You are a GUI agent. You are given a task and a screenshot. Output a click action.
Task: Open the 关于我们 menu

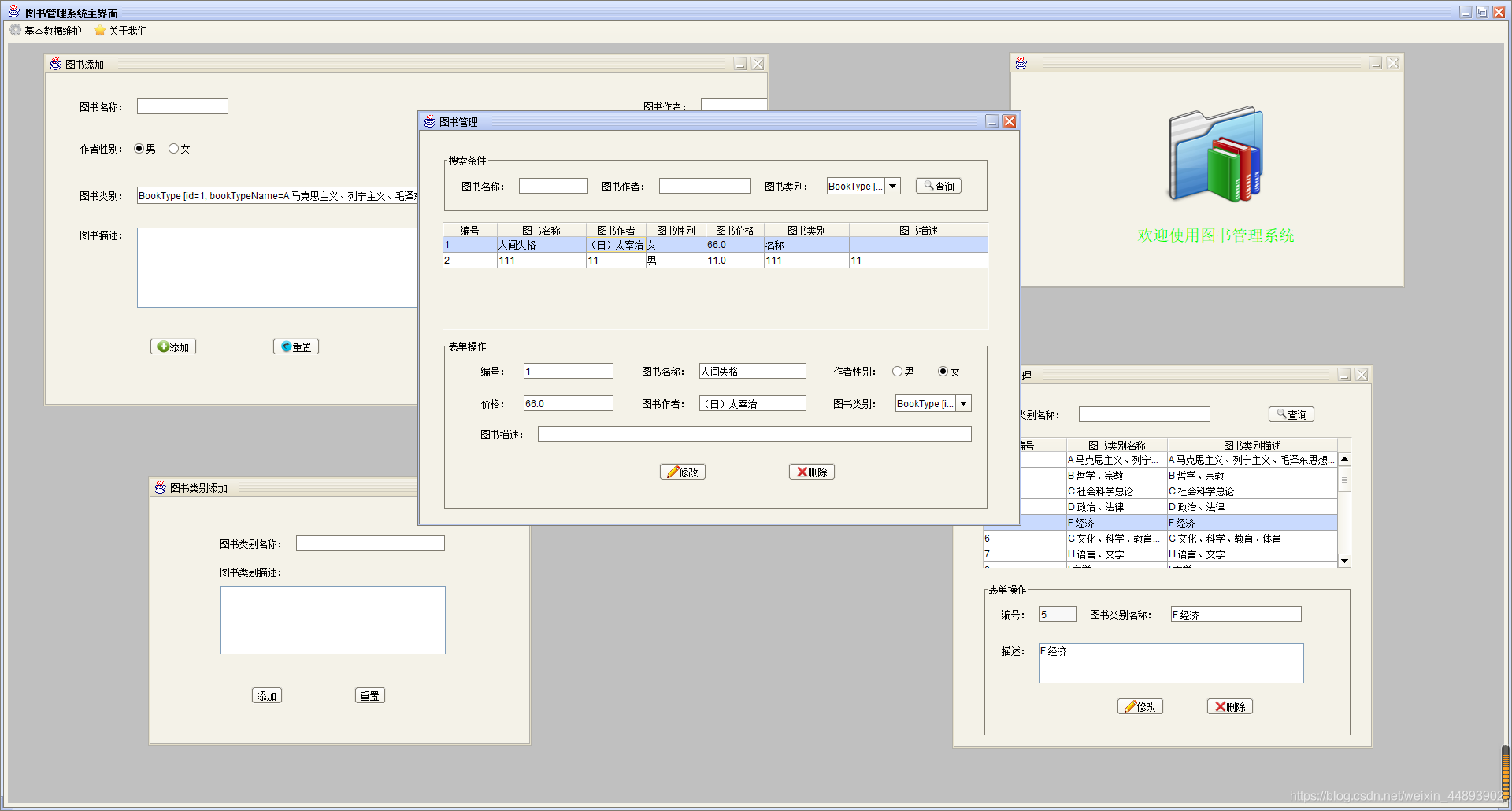pyautogui.click(x=120, y=31)
